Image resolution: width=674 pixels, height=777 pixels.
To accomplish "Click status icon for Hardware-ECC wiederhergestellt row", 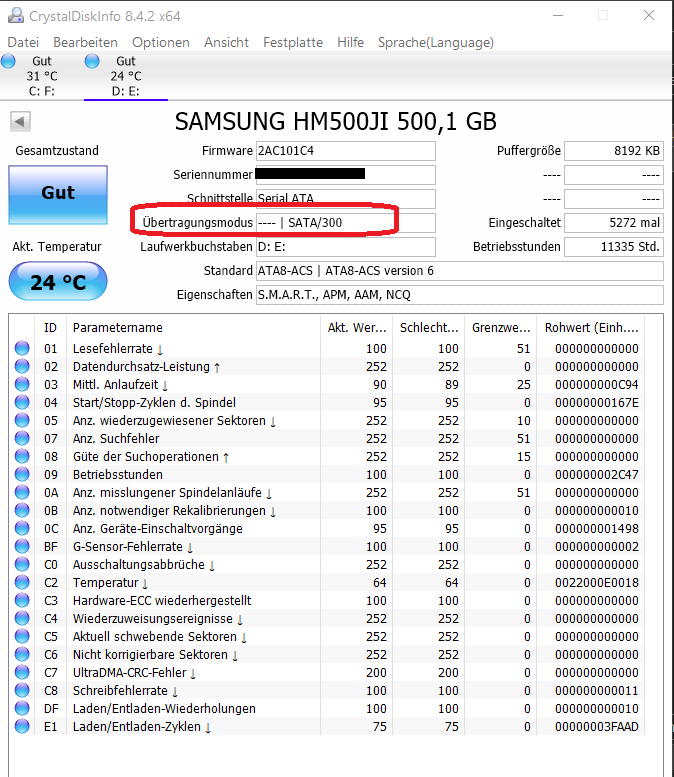I will point(22,600).
